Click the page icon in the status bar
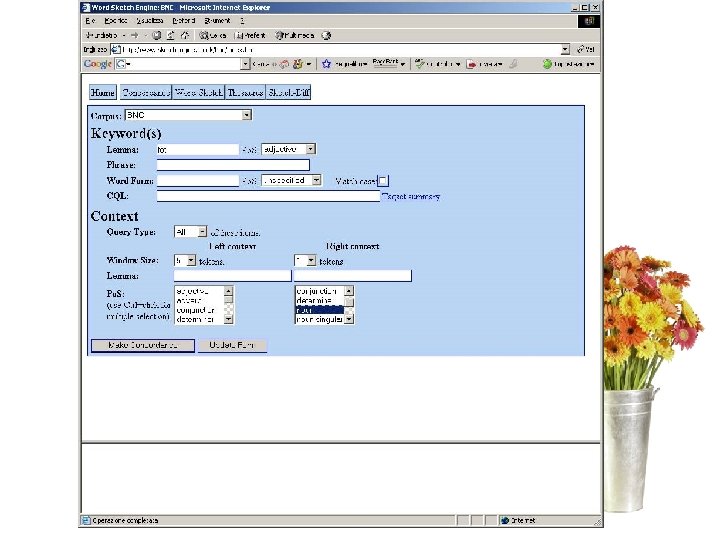The height and width of the screenshot is (540, 720). [x=86, y=520]
